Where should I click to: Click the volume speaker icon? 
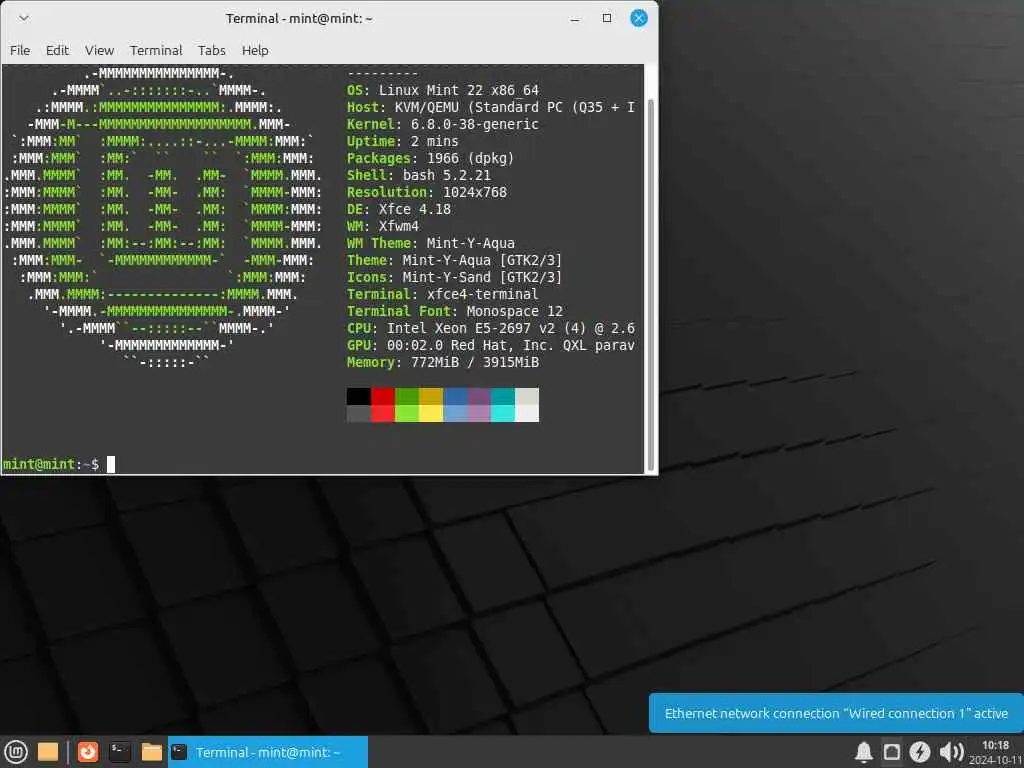tap(951, 752)
